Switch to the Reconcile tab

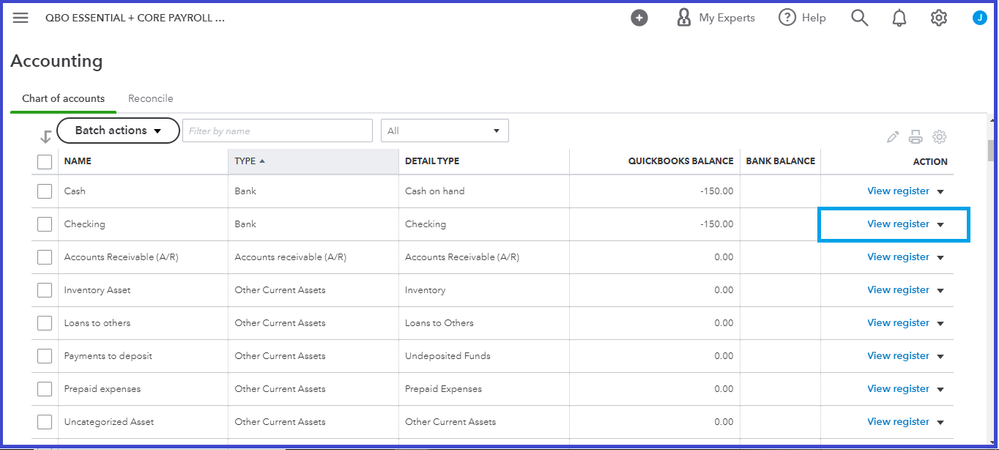pos(150,99)
